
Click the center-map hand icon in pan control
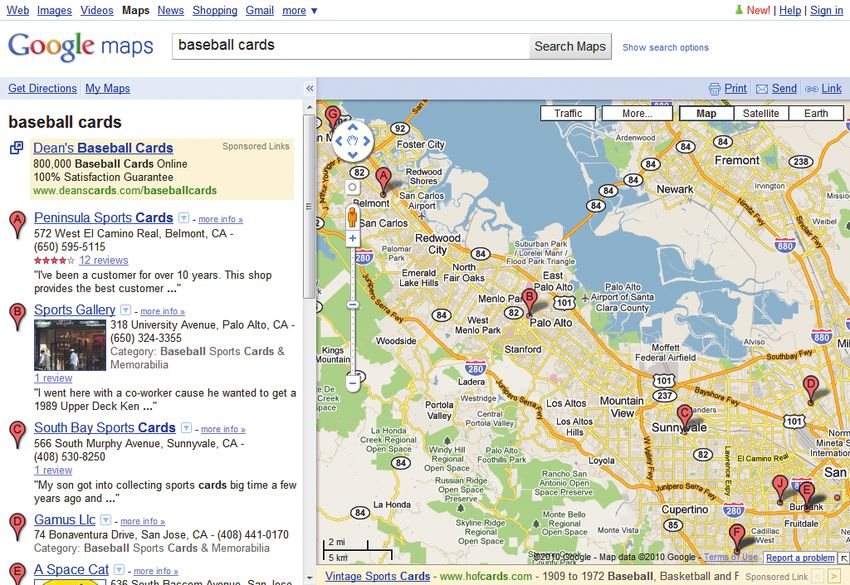(x=353, y=141)
